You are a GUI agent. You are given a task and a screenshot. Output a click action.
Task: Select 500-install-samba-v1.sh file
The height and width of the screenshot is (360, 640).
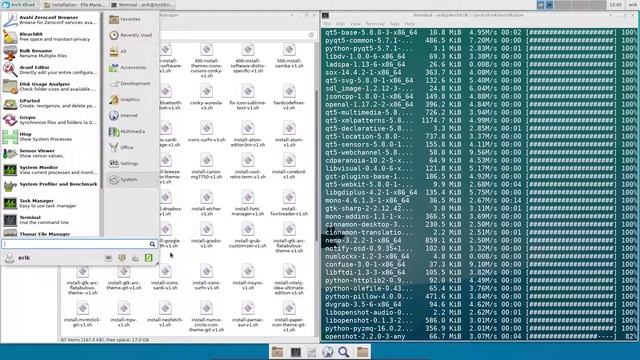[289, 56]
